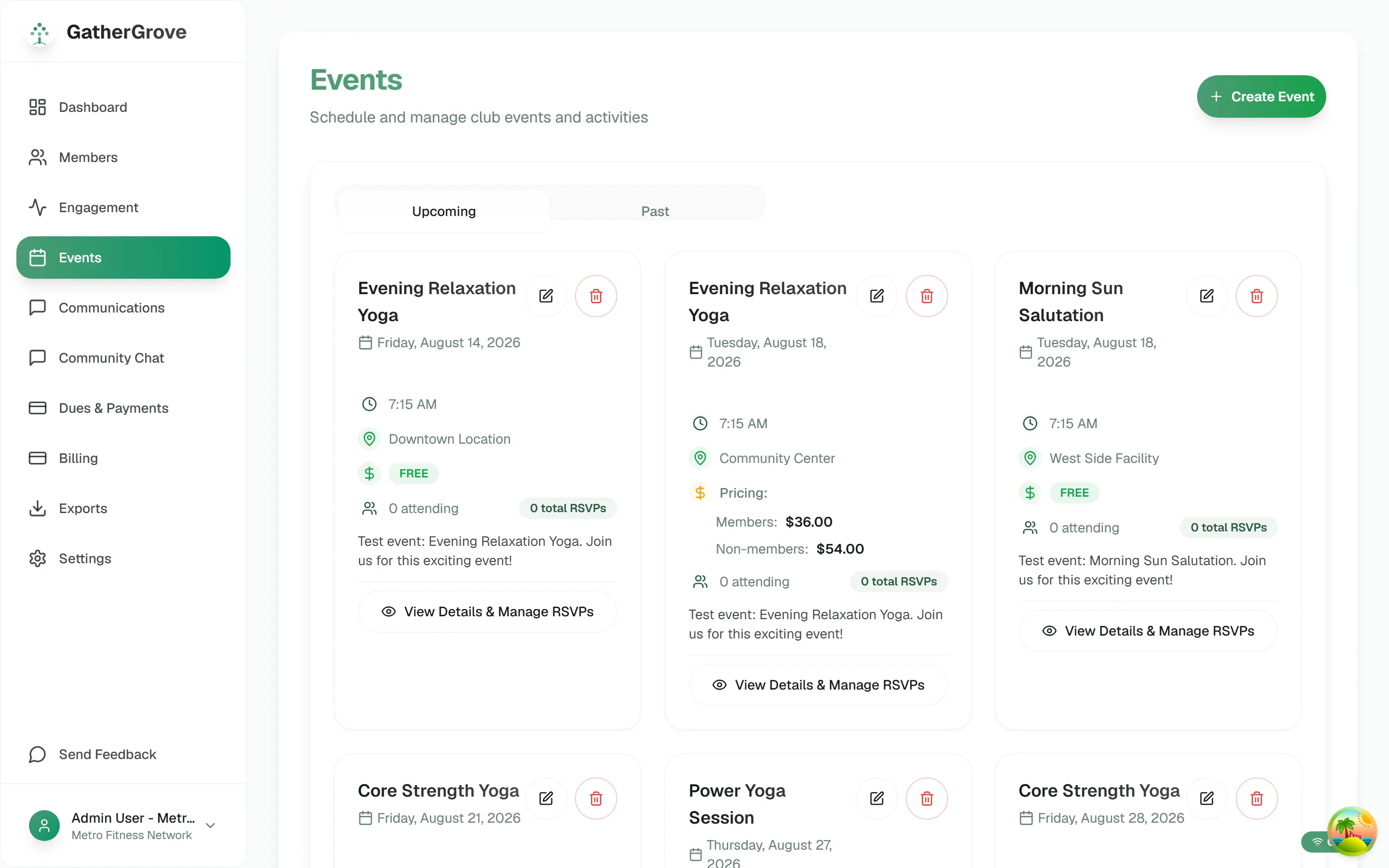Click the Power Yoga Session title
1389x868 pixels.
pyautogui.click(x=737, y=804)
